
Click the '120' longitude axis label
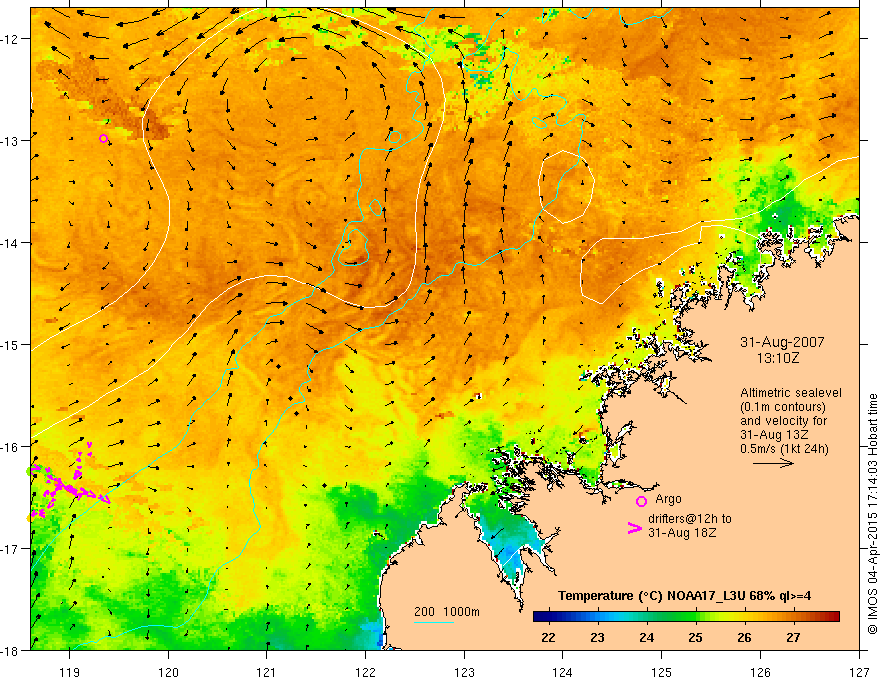coord(168,672)
